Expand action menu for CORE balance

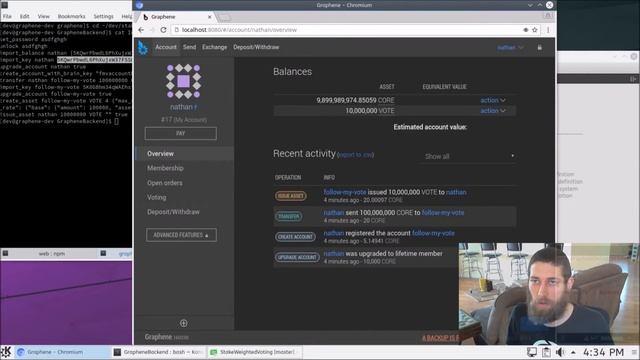click(493, 100)
